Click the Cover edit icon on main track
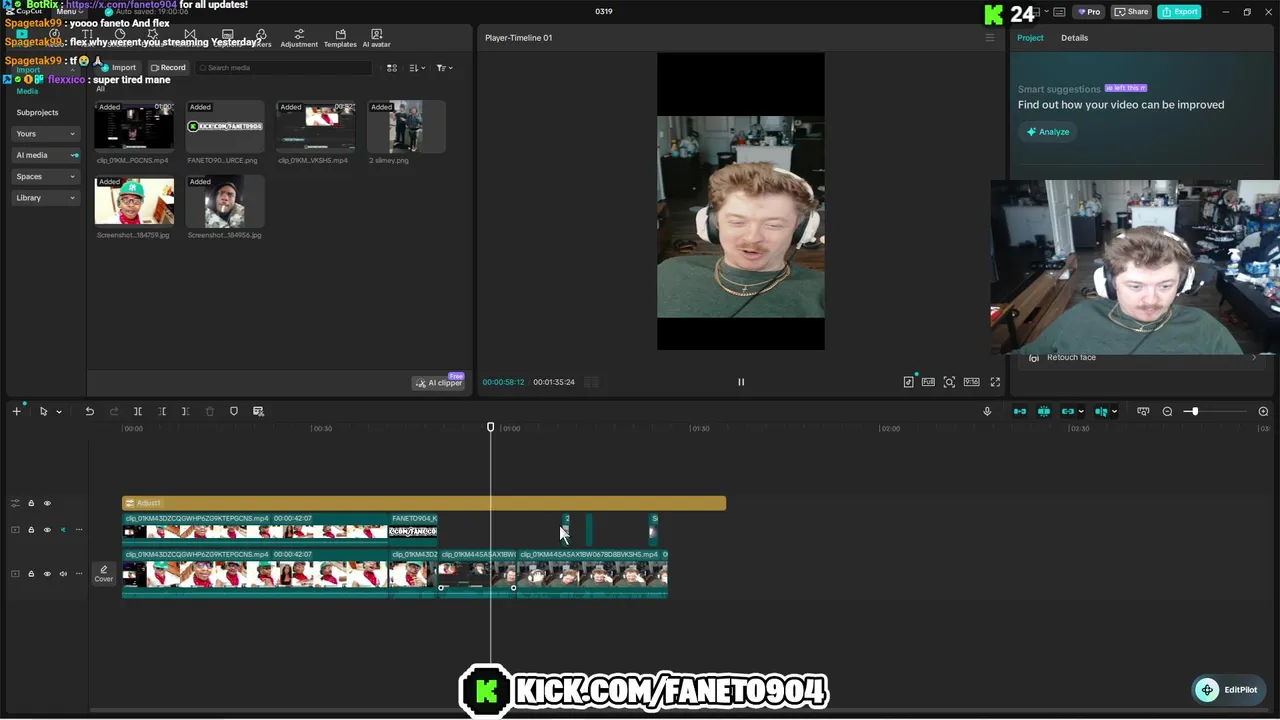1280x720 pixels. coord(104,573)
